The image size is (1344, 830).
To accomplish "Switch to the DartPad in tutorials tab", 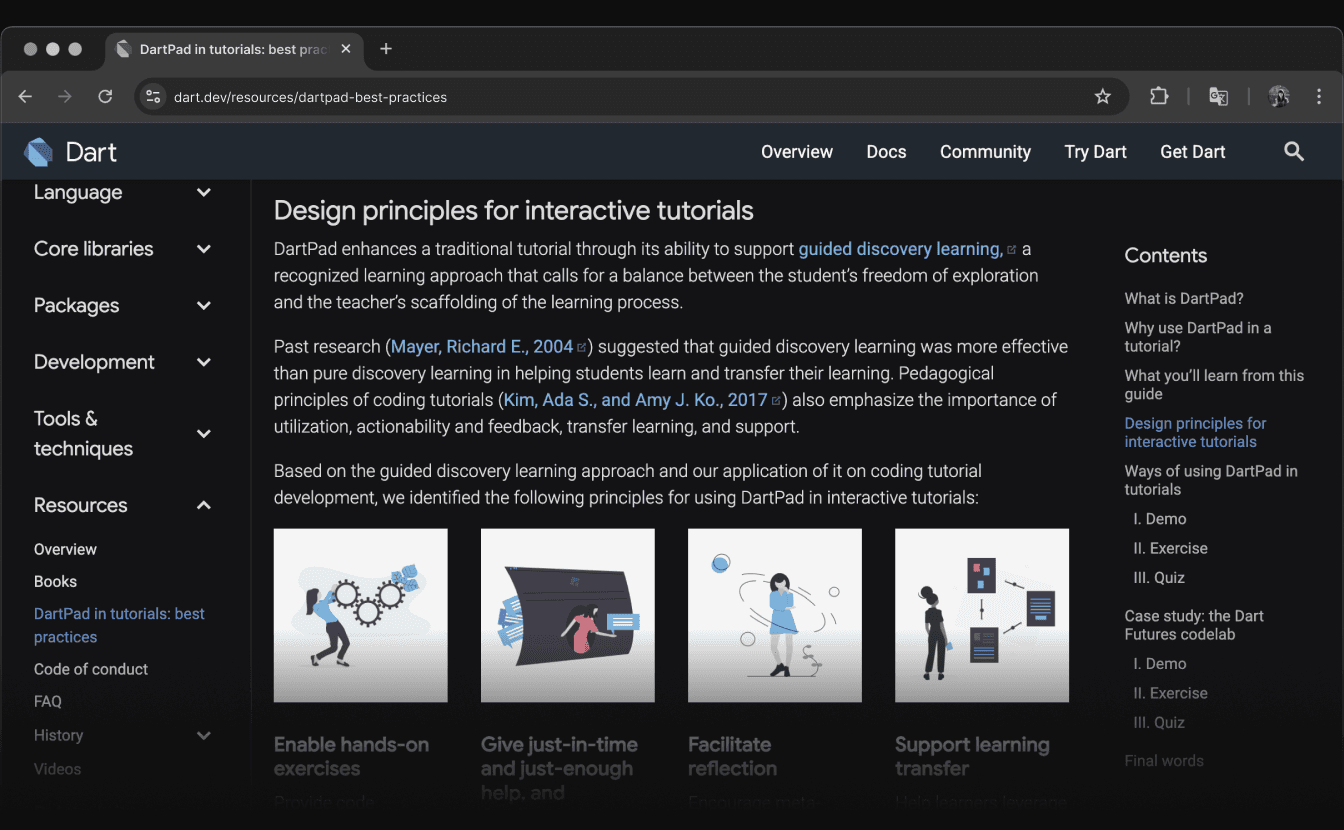I will pos(230,48).
